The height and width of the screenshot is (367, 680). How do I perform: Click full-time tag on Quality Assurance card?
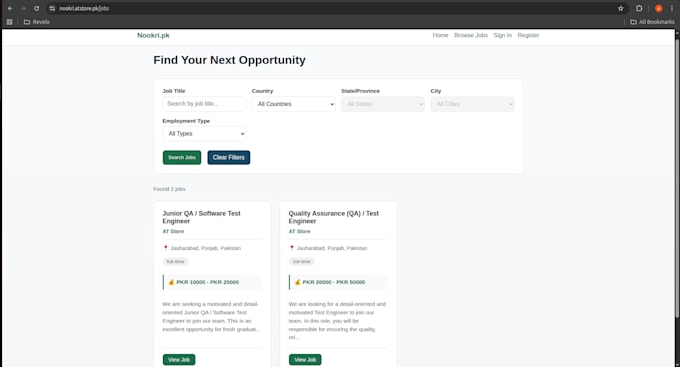tap(302, 262)
